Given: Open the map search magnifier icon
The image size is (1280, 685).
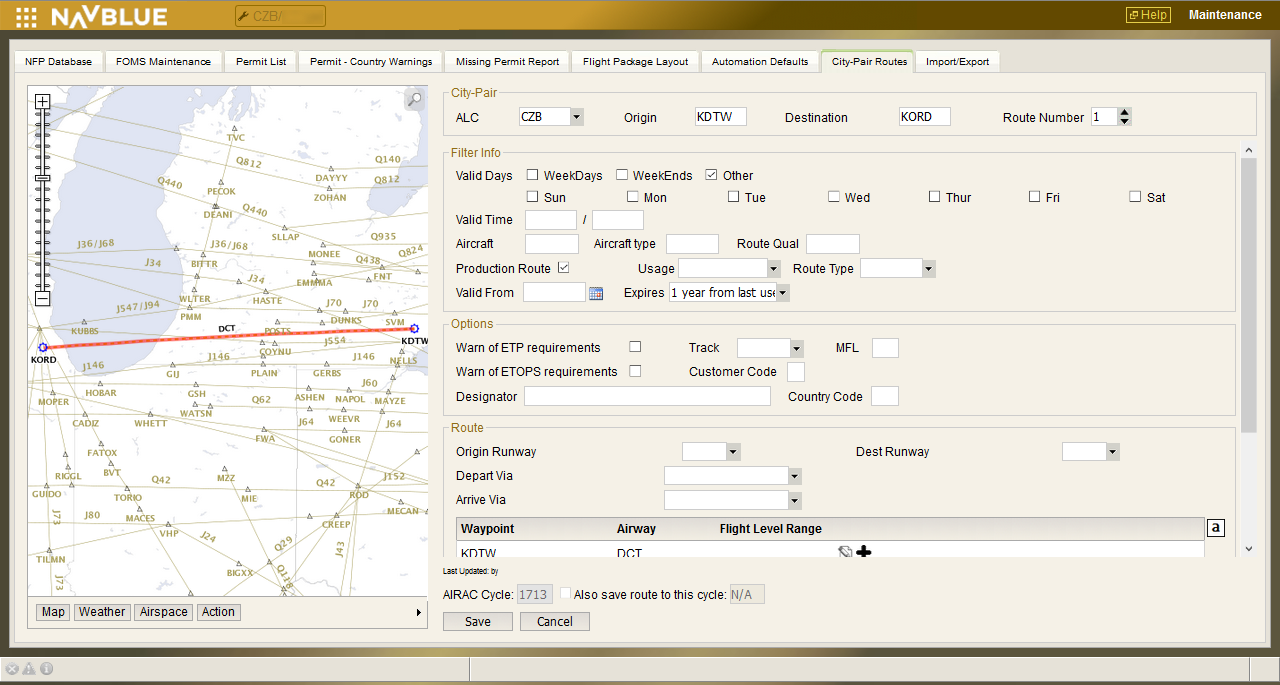Looking at the screenshot, I should click(x=414, y=100).
